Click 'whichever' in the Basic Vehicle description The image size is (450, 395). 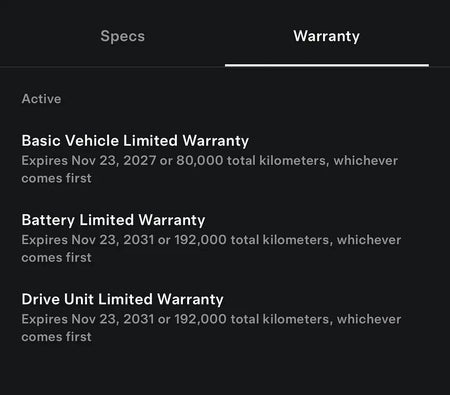tap(366, 161)
